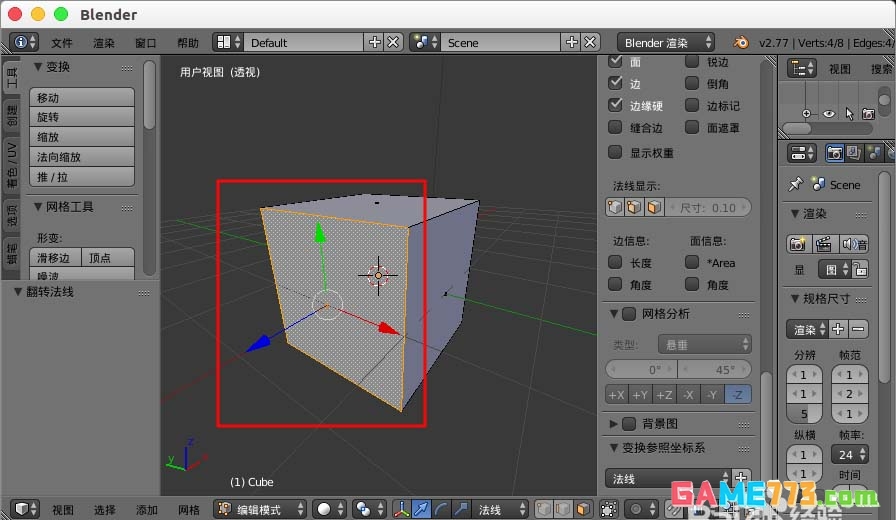Enable the *Area face info checkbox
The image size is (896, 520).
click(692, 262)
